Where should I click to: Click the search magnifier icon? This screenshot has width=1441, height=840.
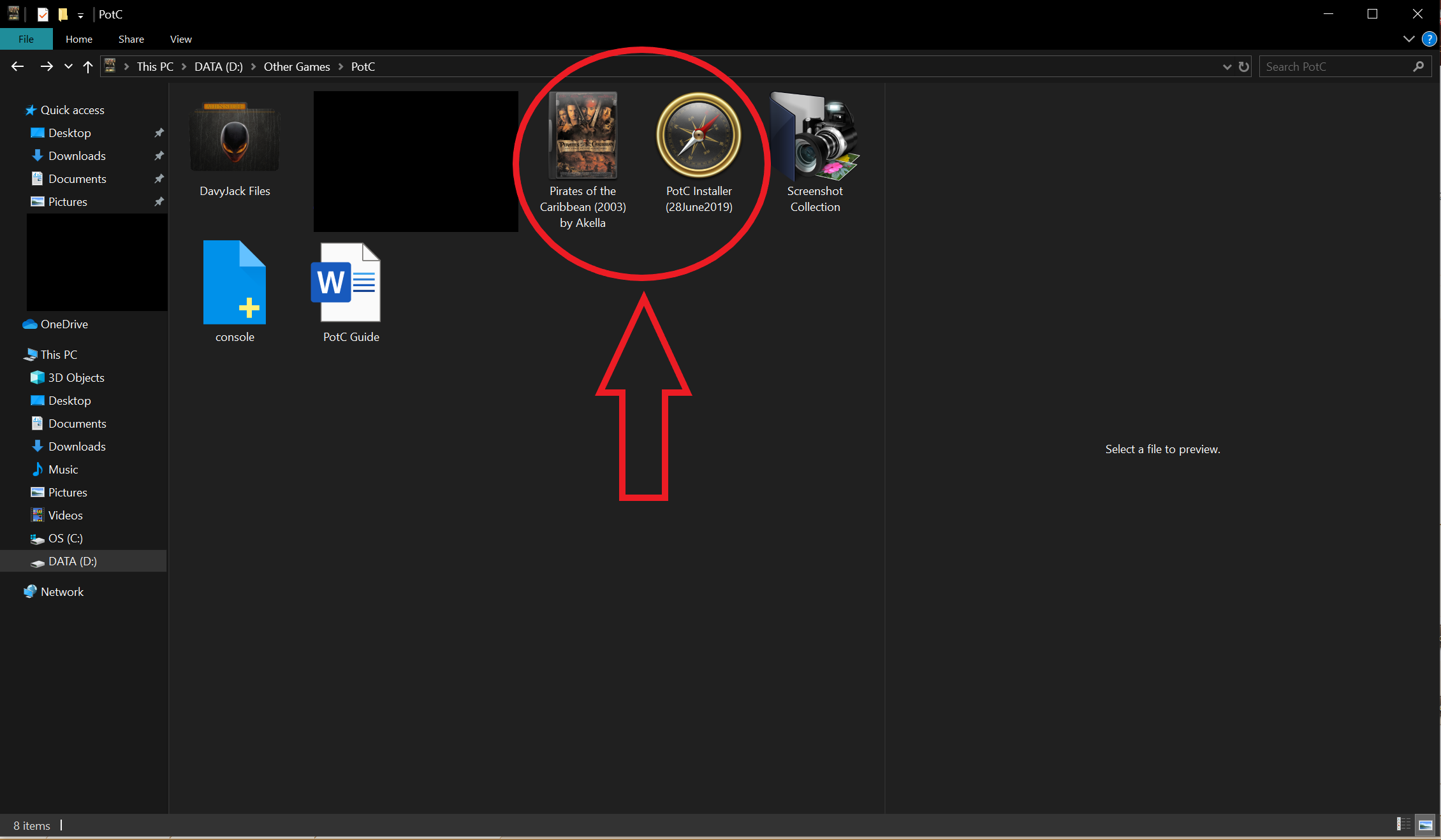pos(1418,66)
